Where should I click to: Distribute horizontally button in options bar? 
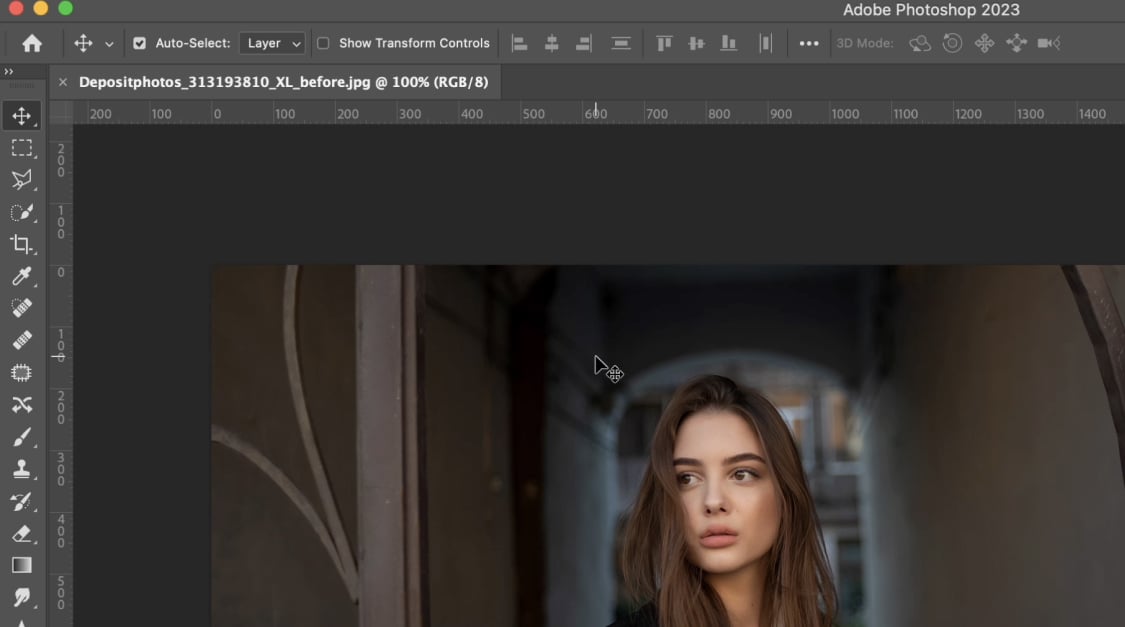pos(766,43)
